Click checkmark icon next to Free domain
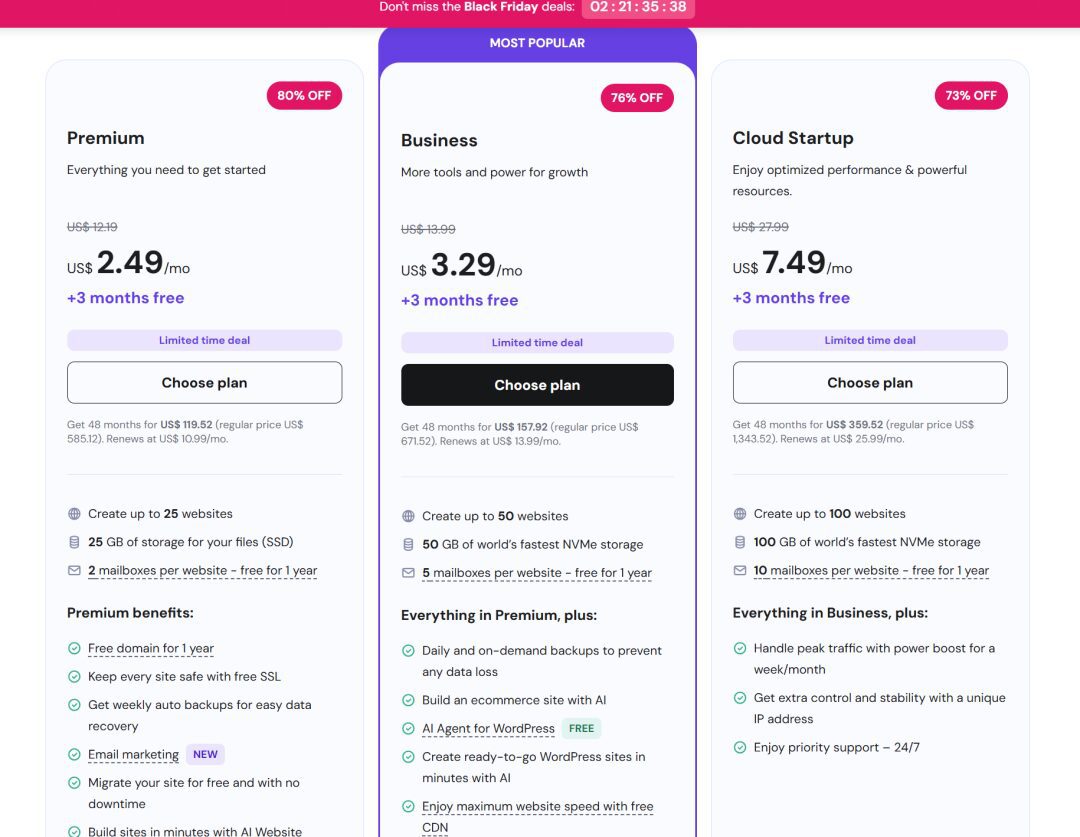Viewport: 1080px width, 837px height. point(74,649)
